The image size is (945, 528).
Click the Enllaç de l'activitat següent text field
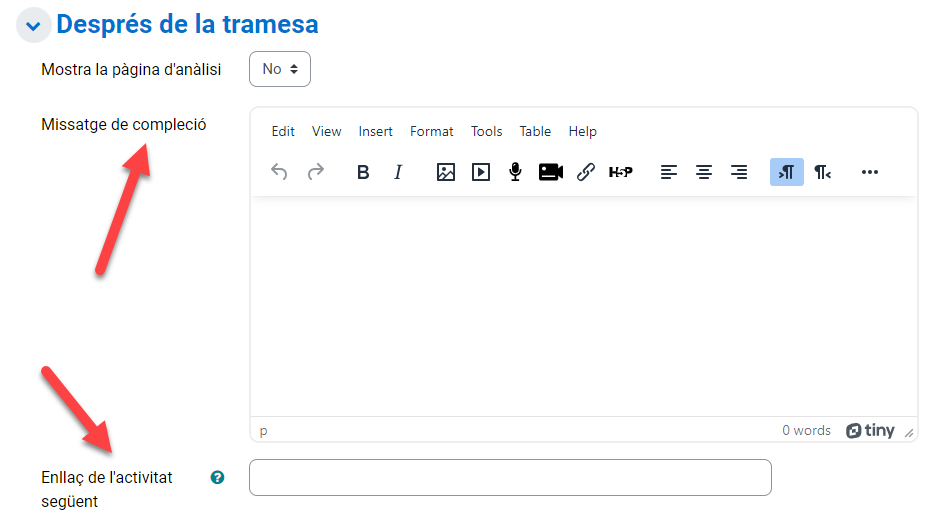point(510,478)
